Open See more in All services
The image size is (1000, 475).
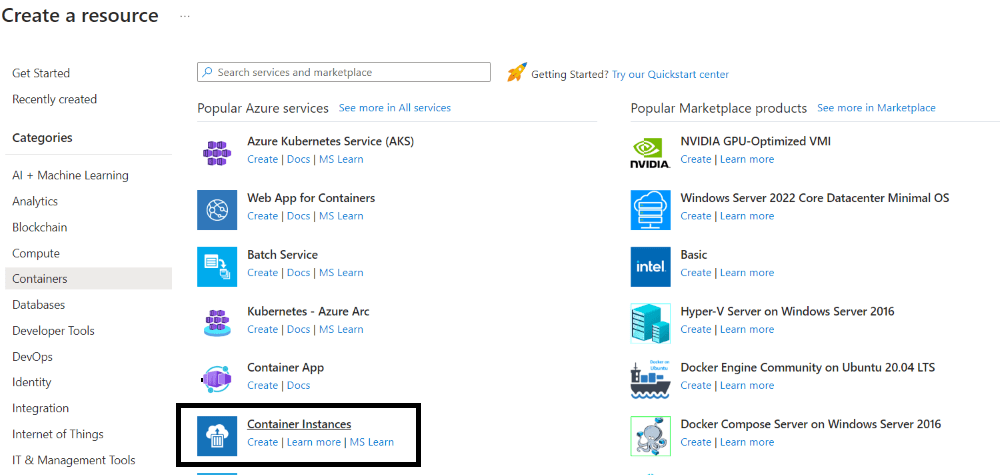pyautogui.click(x=394, y=108)
